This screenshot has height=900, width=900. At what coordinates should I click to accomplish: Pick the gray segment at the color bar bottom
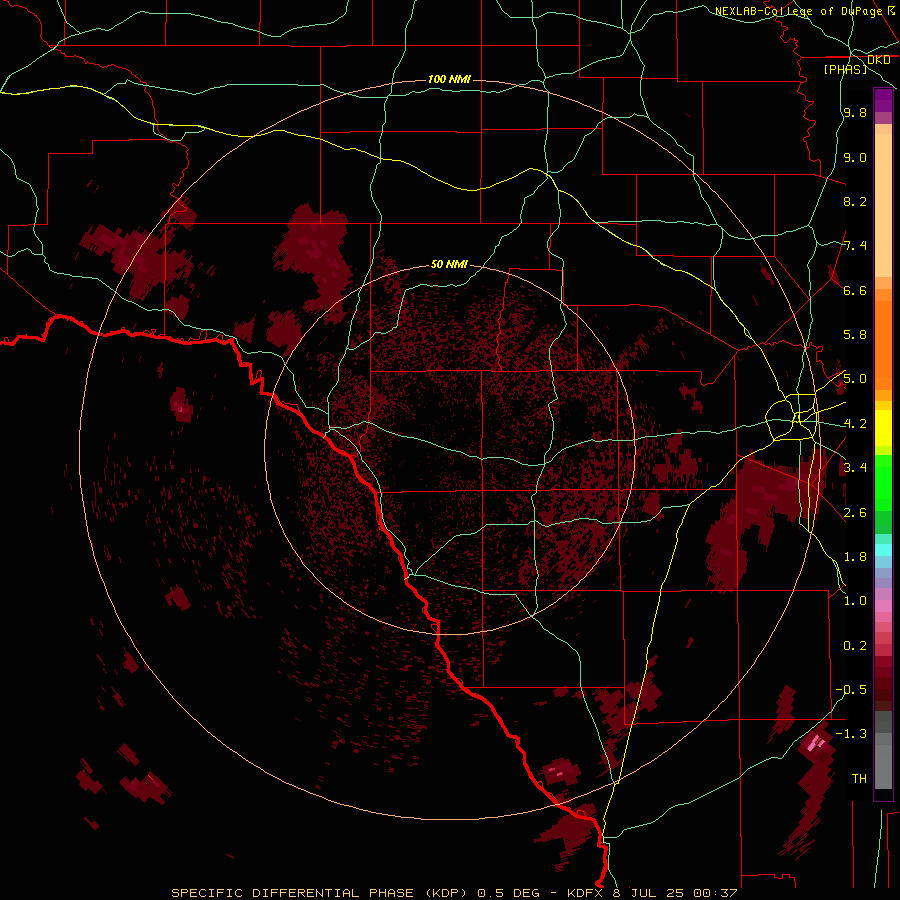pos(883,766)
